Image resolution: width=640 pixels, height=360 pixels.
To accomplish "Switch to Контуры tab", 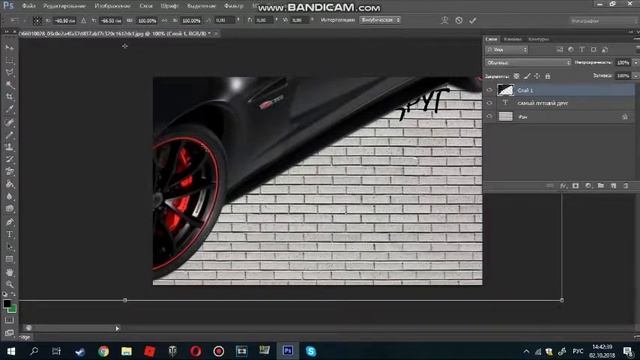I will pyautogui.click(x=538, y=39).
